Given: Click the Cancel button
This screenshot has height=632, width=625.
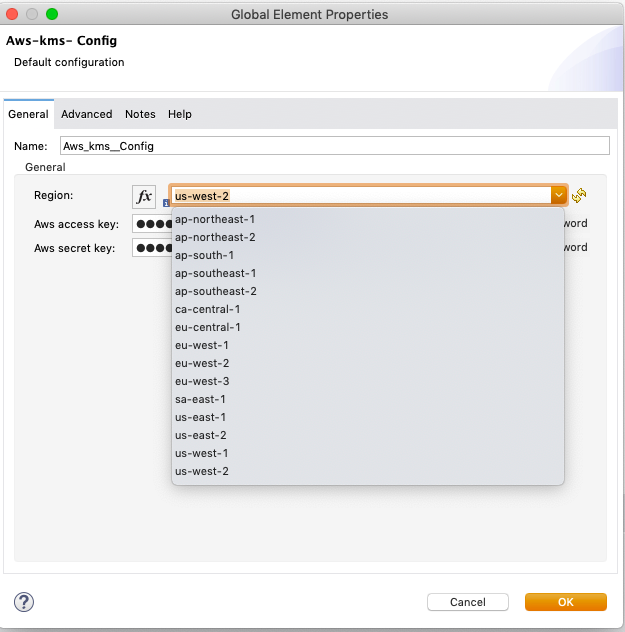Looking at the screenshot, I should point(467,602).
